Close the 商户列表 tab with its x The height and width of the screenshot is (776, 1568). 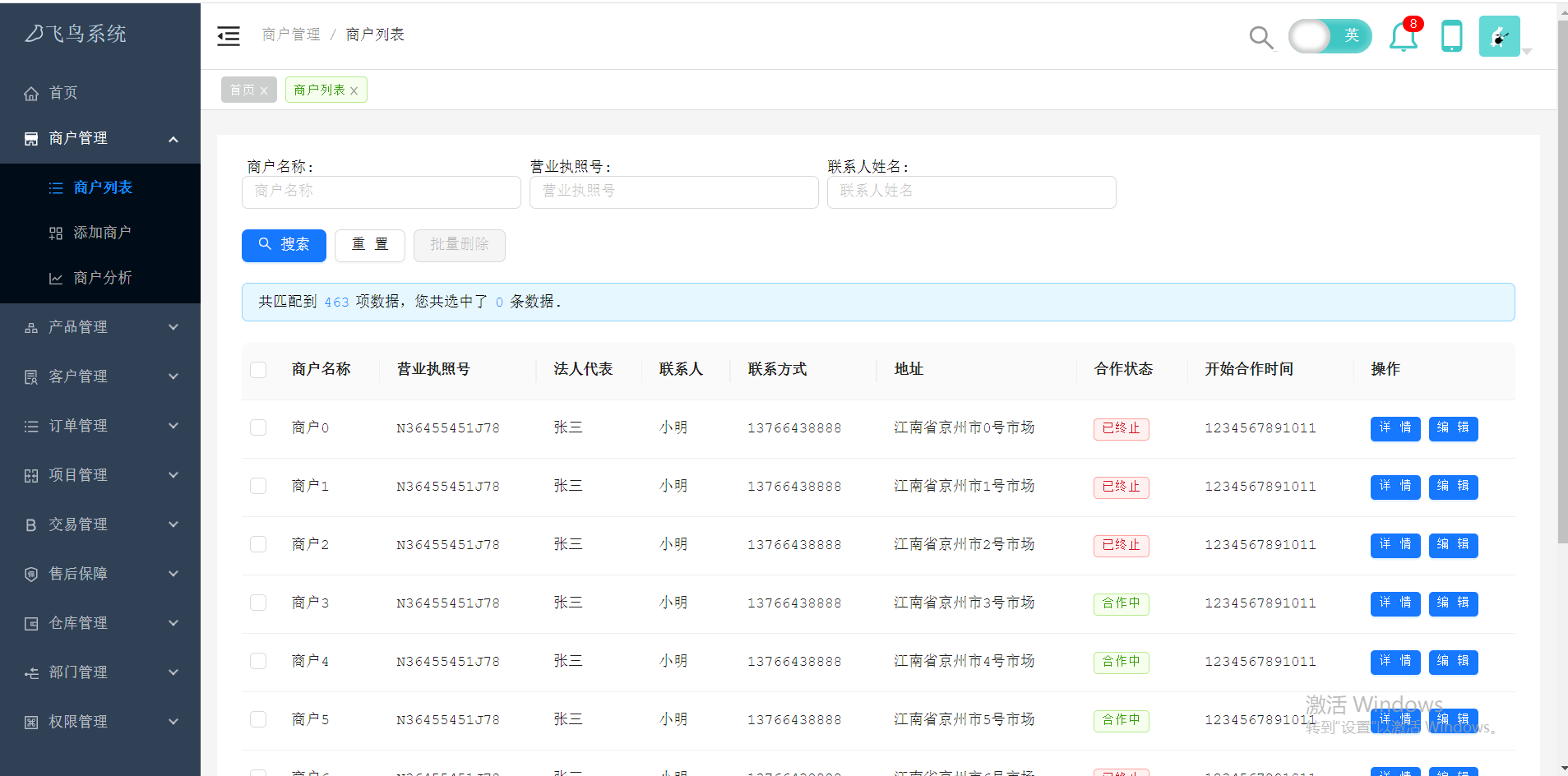coord(354,91)
